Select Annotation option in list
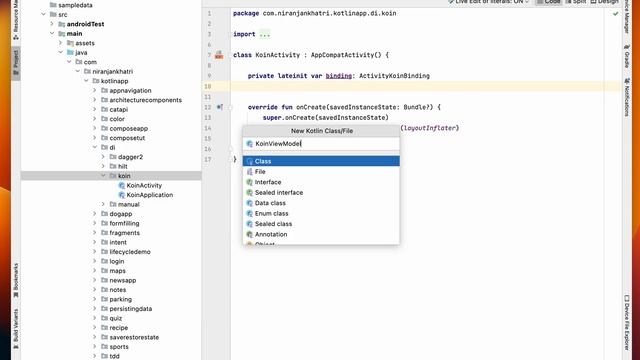The height and width of the screenshot is (360, 640). [321, 234]
